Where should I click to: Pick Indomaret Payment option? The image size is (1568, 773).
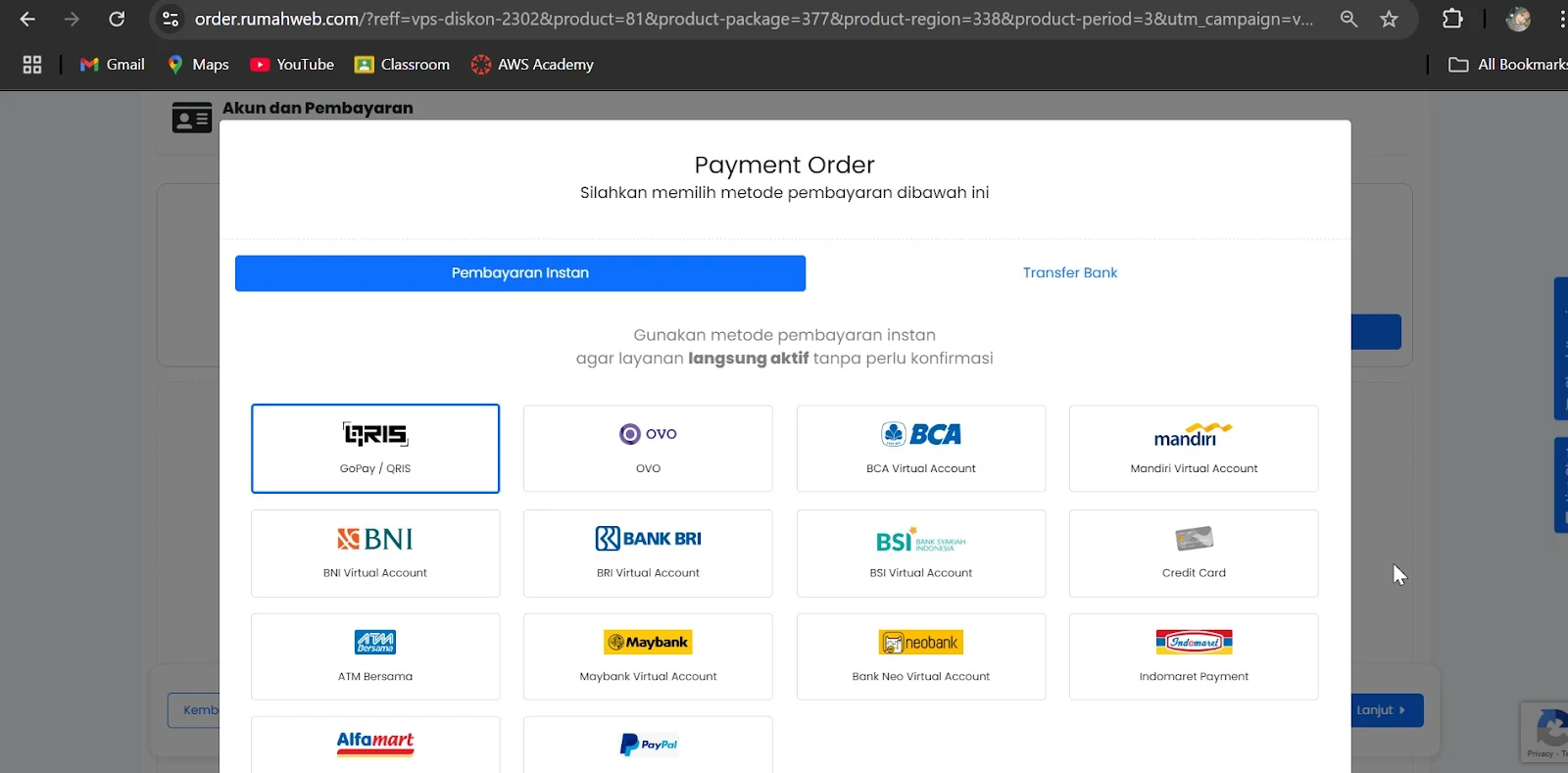click(x=1194, y=656)
